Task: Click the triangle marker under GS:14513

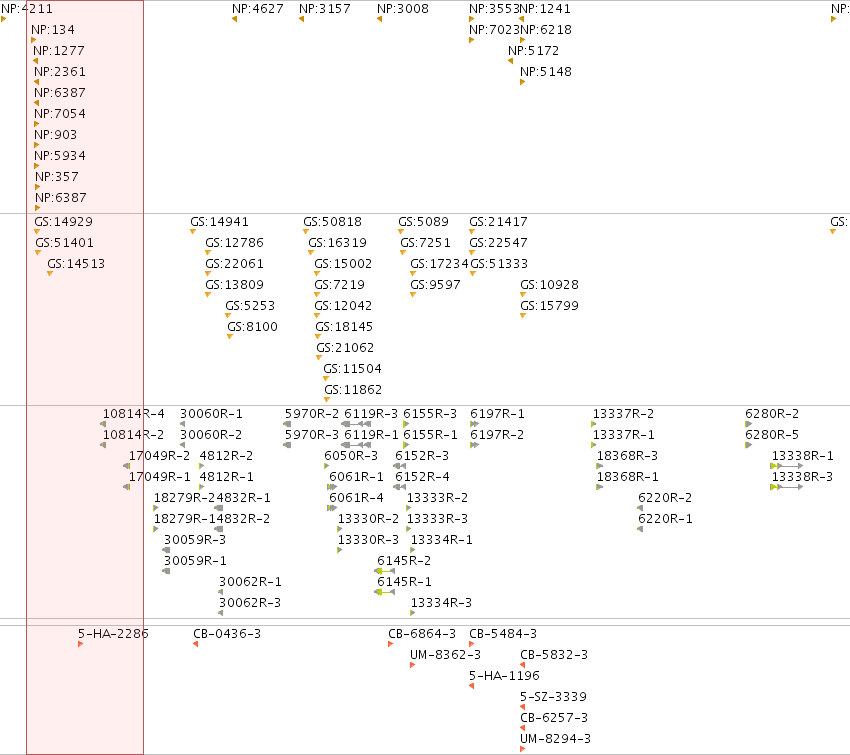Action: point(50,274)
